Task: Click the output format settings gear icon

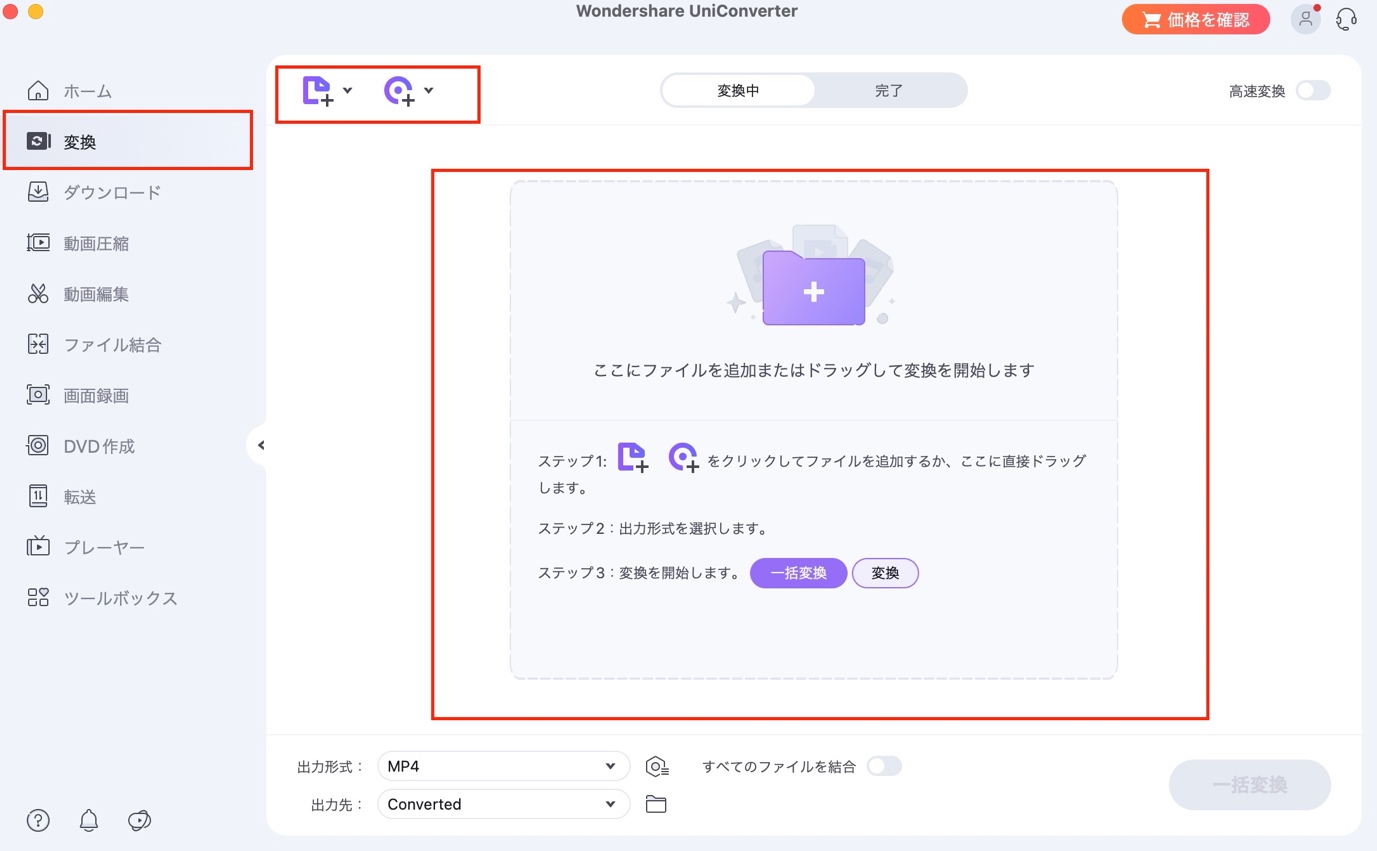Action: [656, 767]
